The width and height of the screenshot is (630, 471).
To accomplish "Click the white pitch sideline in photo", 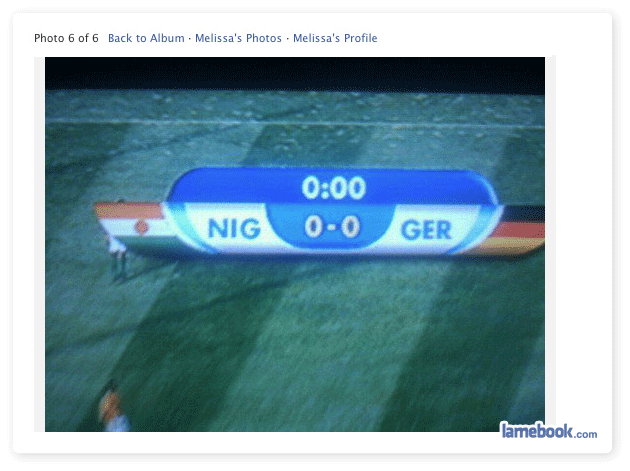I will coord(295,122).
